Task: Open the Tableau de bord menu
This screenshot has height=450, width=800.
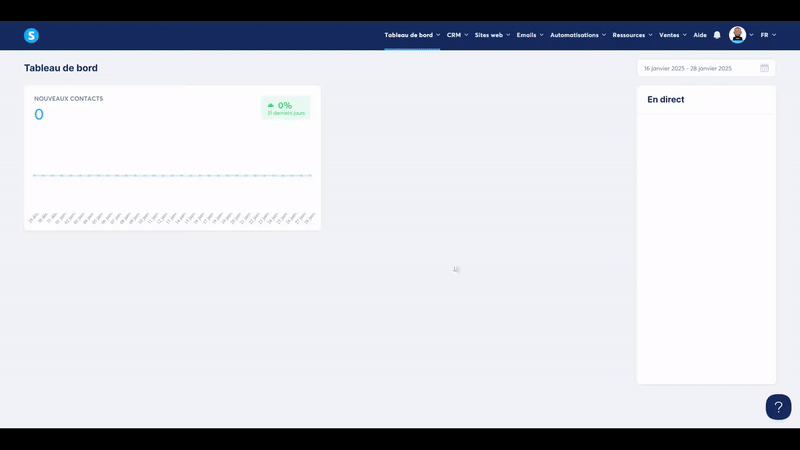Action: [412, 35]
